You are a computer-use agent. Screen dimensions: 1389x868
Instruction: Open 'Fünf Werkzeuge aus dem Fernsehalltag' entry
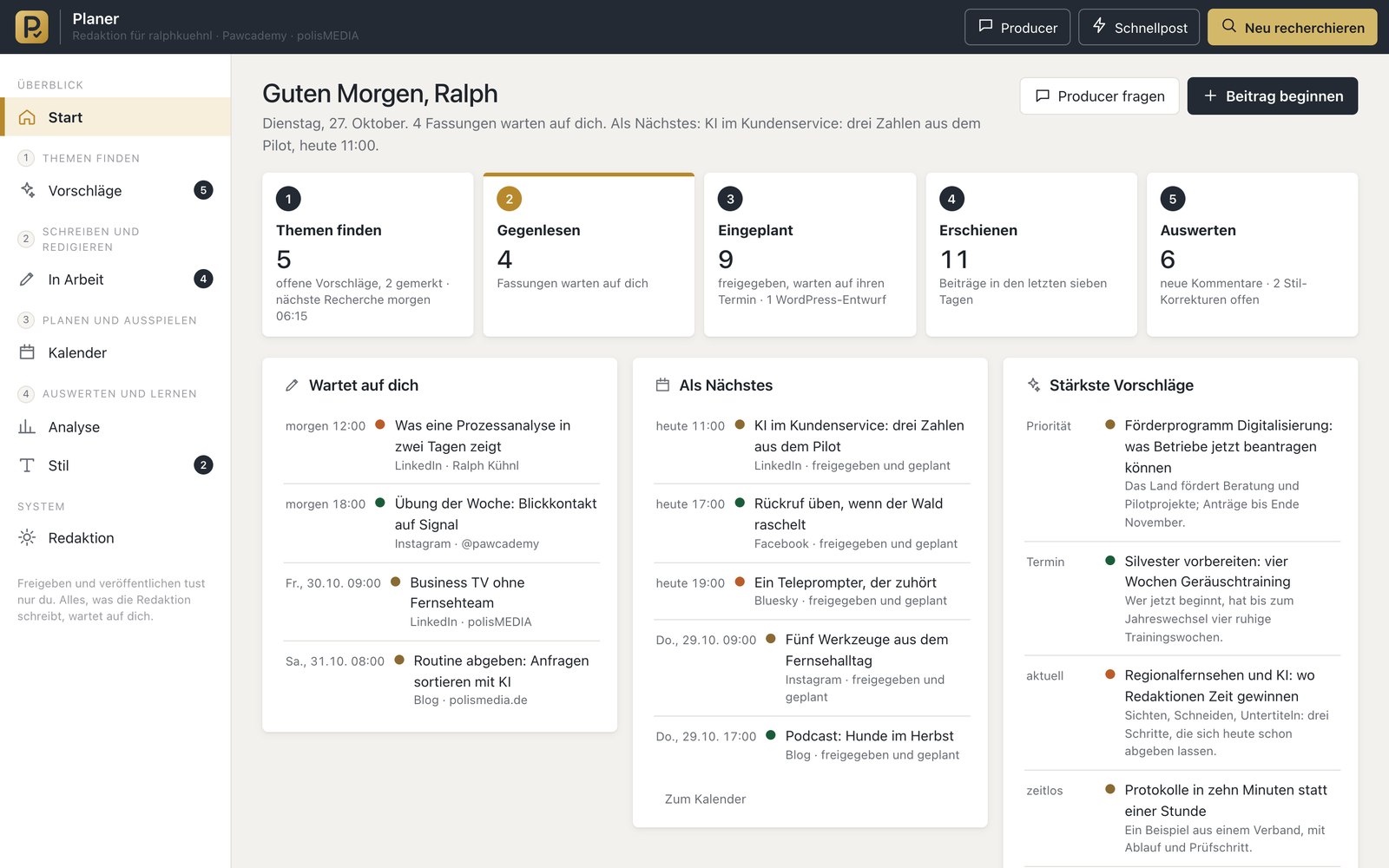(812, 667)
